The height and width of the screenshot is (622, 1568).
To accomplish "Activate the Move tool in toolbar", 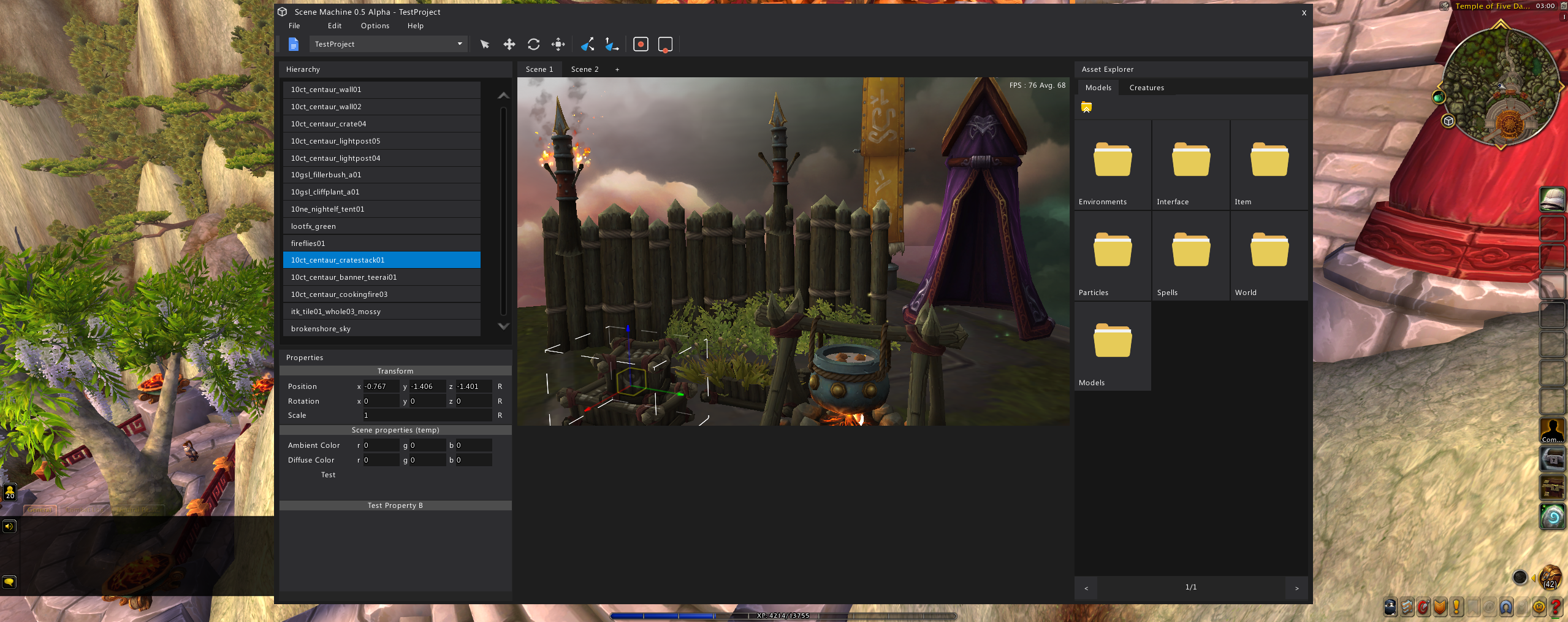I will click(509, 44).
